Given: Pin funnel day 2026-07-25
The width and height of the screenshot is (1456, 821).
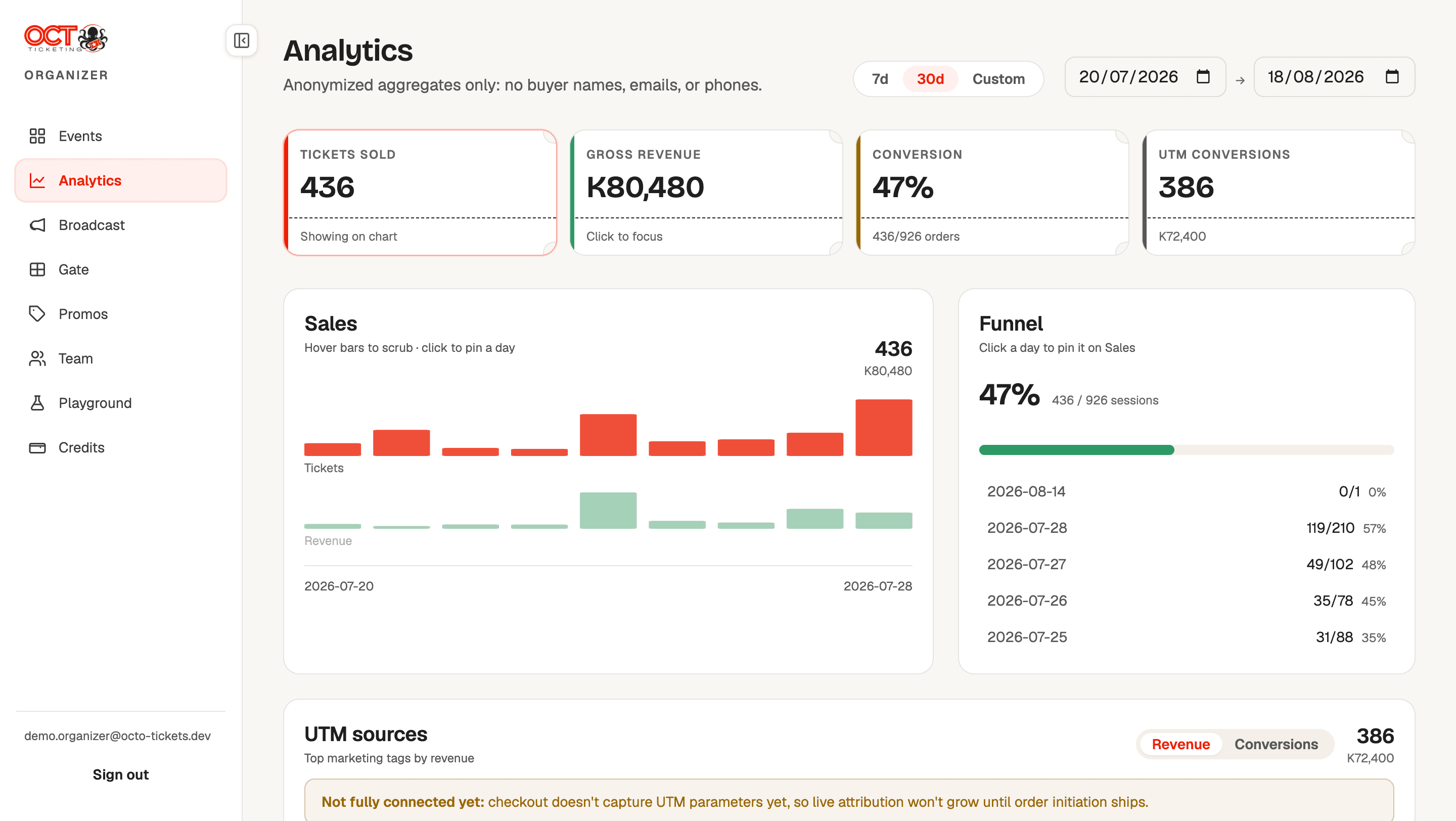Looking at the screenshot, I should (x=1186, y=637).
